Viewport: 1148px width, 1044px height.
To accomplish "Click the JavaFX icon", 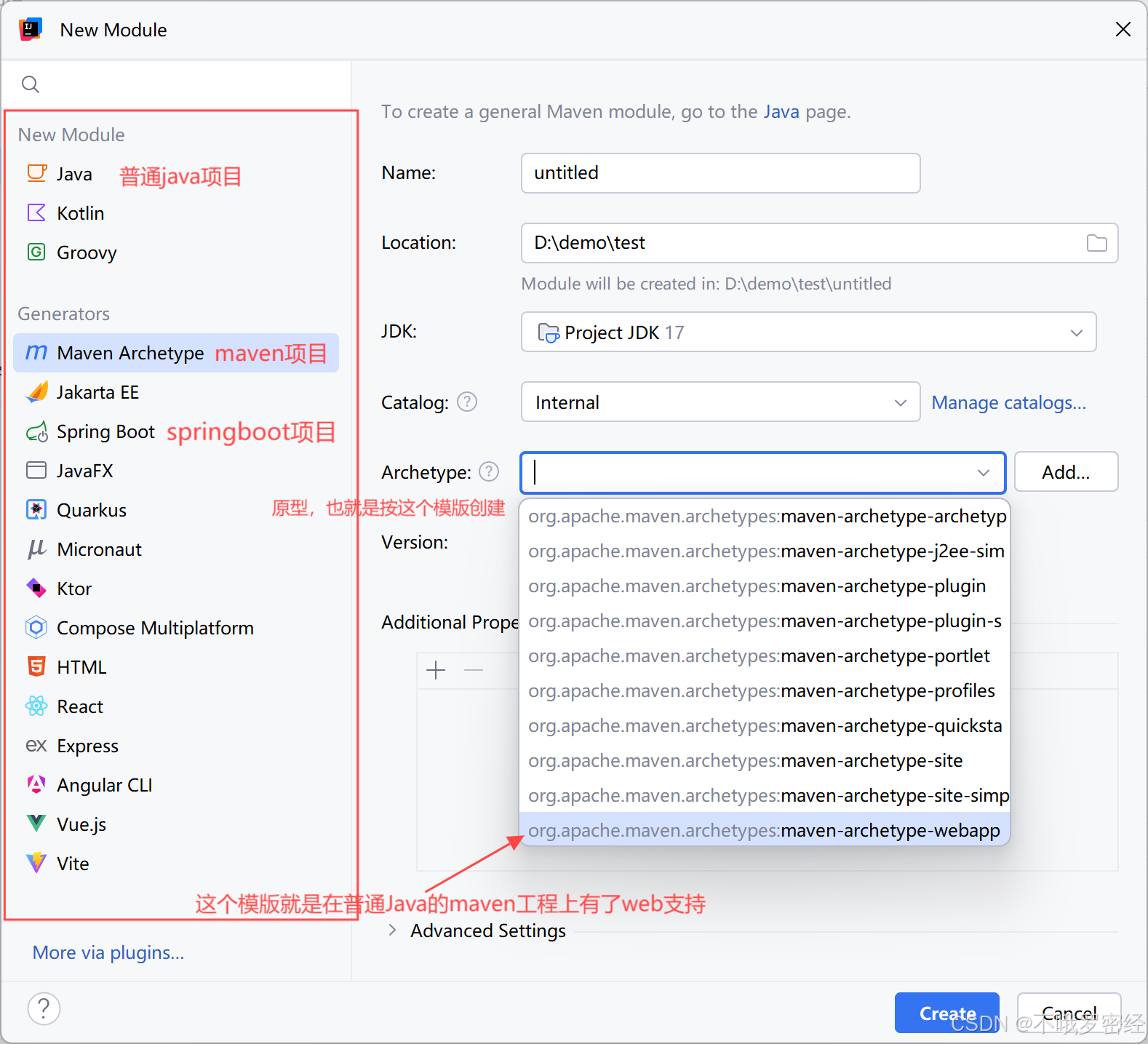I will (36, 470).
